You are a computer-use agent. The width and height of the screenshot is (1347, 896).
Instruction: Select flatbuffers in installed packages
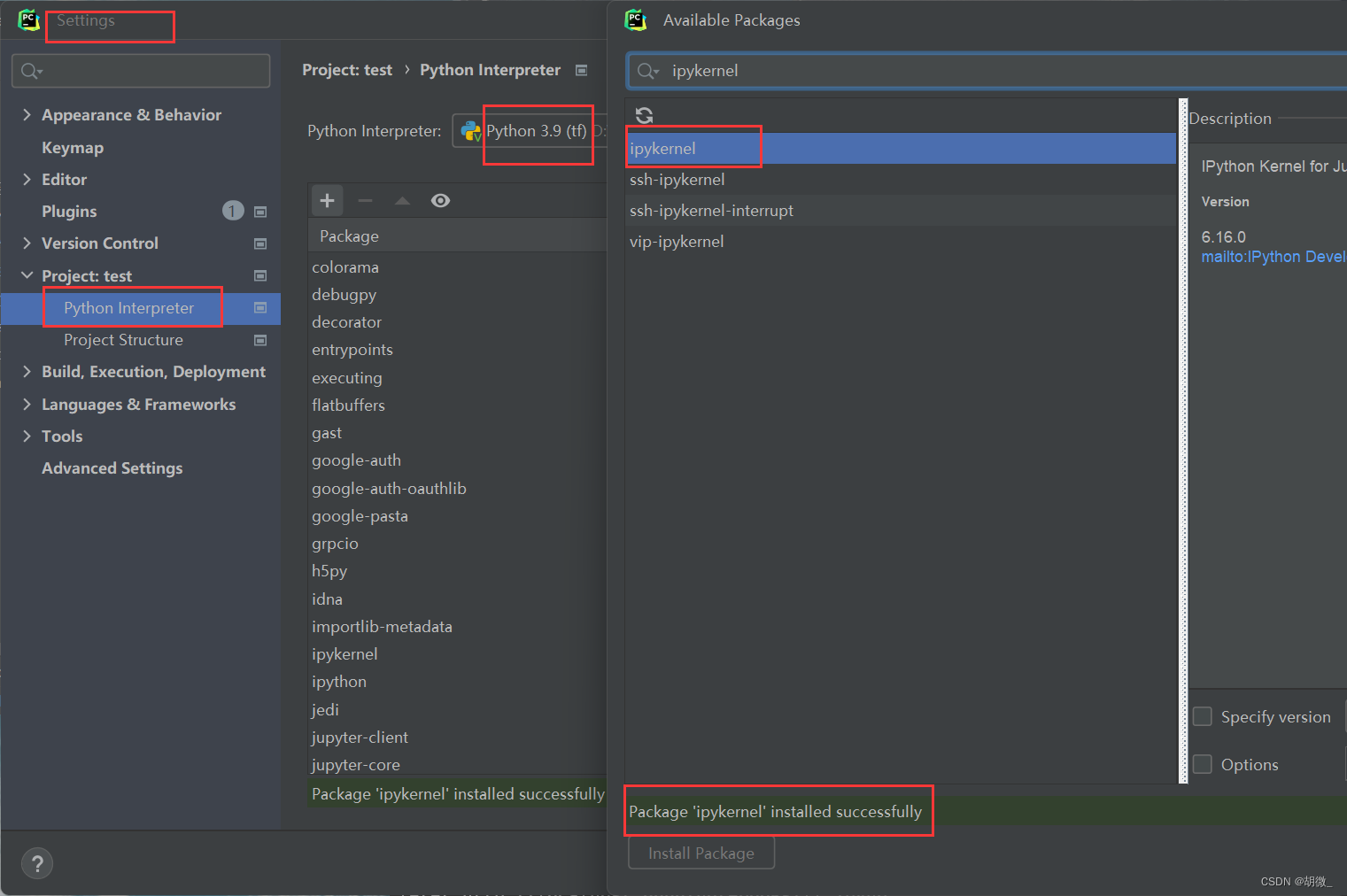click(457, 406)
